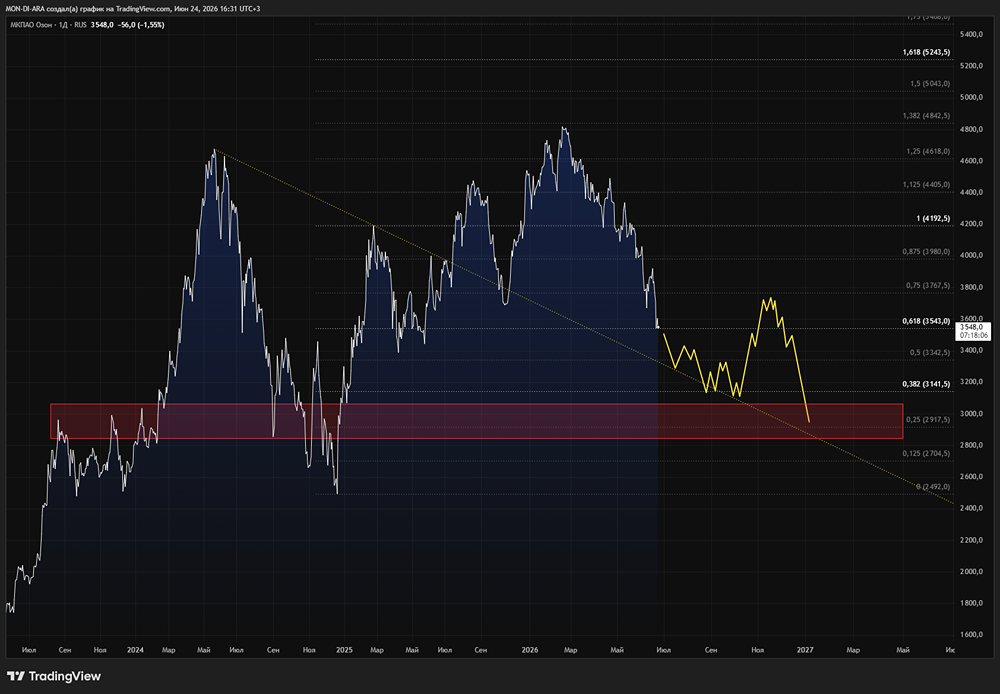
Task: Click the 5000,0 price scale value
Action: click(x=971, y=98)
